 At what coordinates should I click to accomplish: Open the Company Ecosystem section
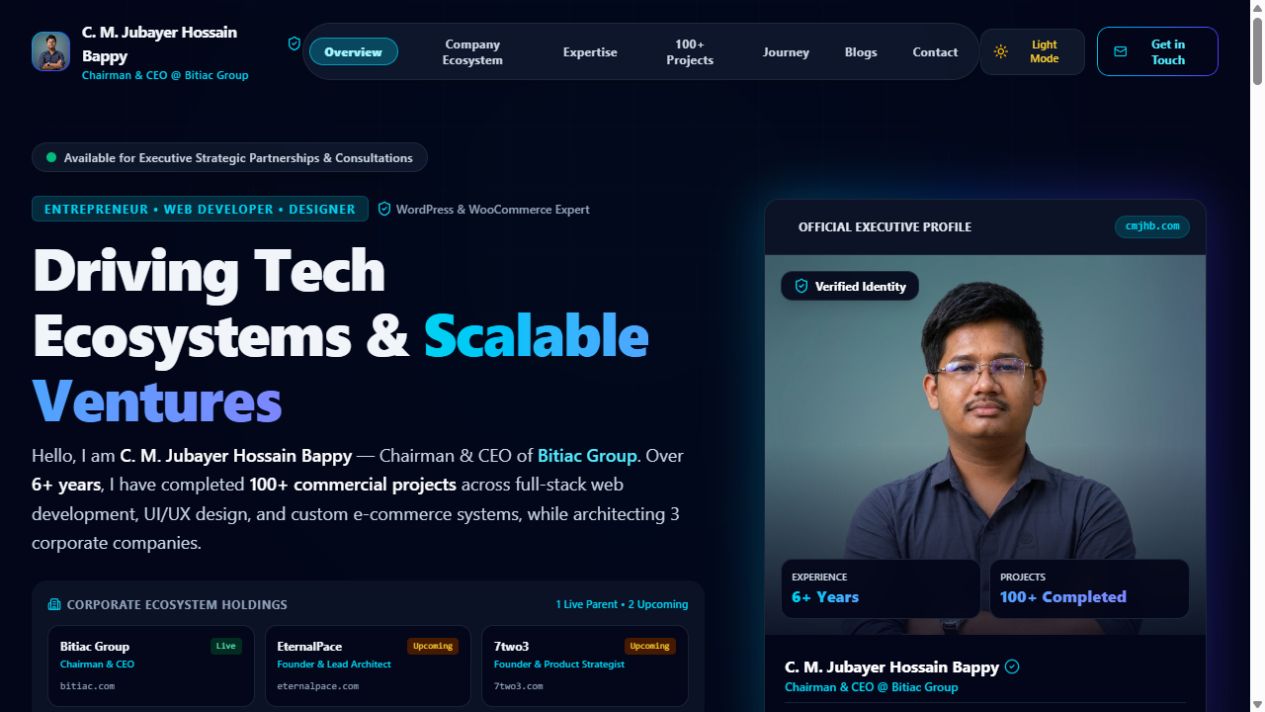click(472, 52)
